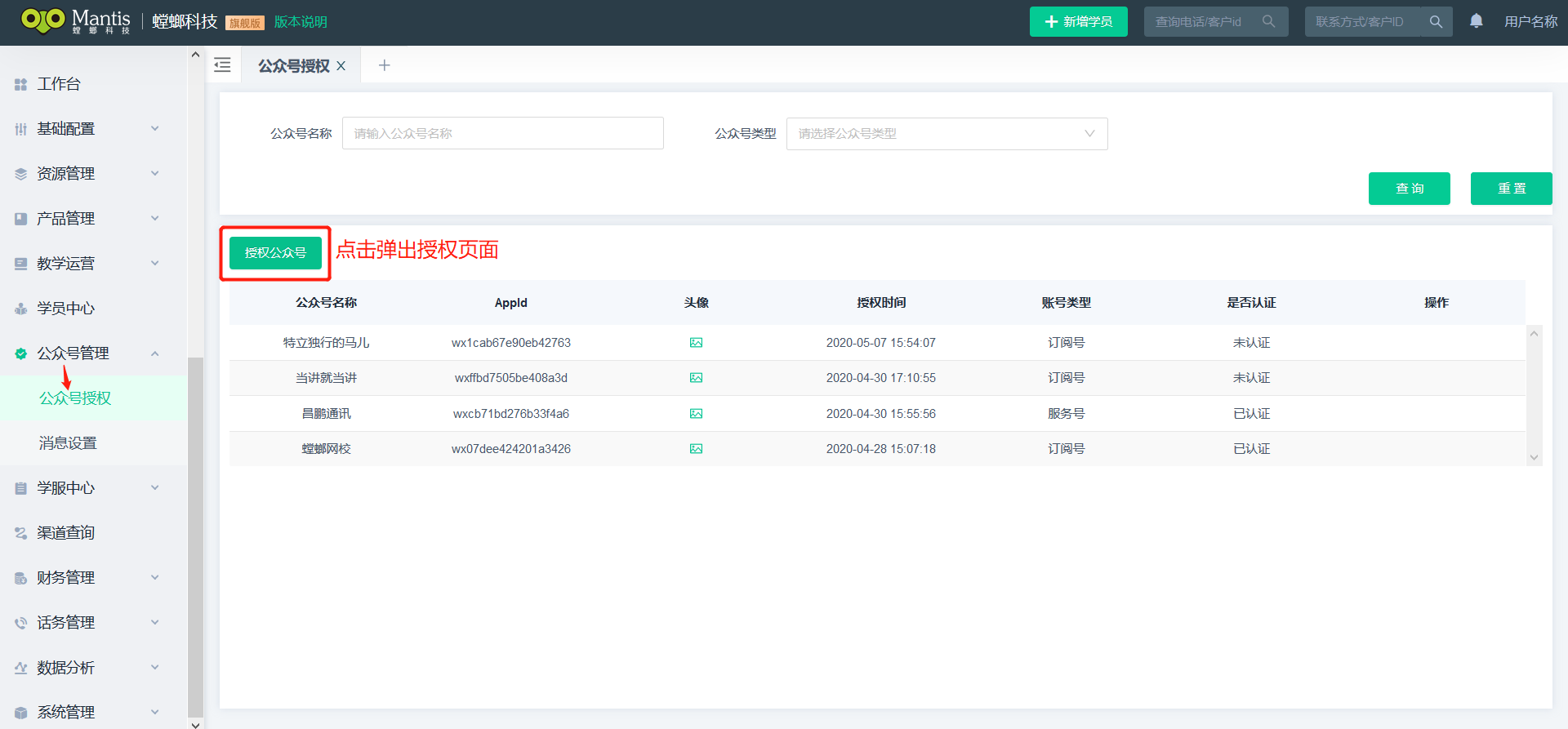The height and width of the screenshot is (729, 1568).
Task: View avatar image for 特立独行的马儿
Action: click(696, 343)
